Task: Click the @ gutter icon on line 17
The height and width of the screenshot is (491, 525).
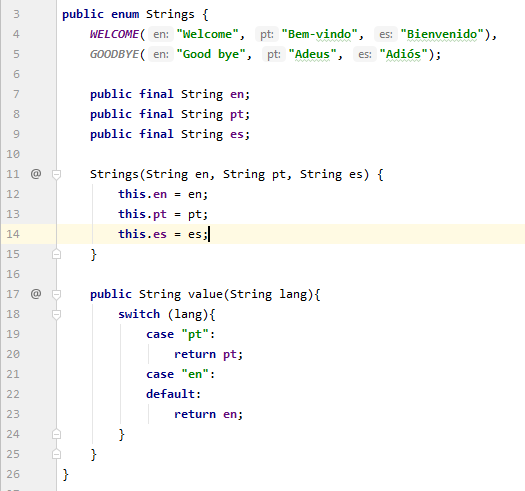Action: [36, 294]
